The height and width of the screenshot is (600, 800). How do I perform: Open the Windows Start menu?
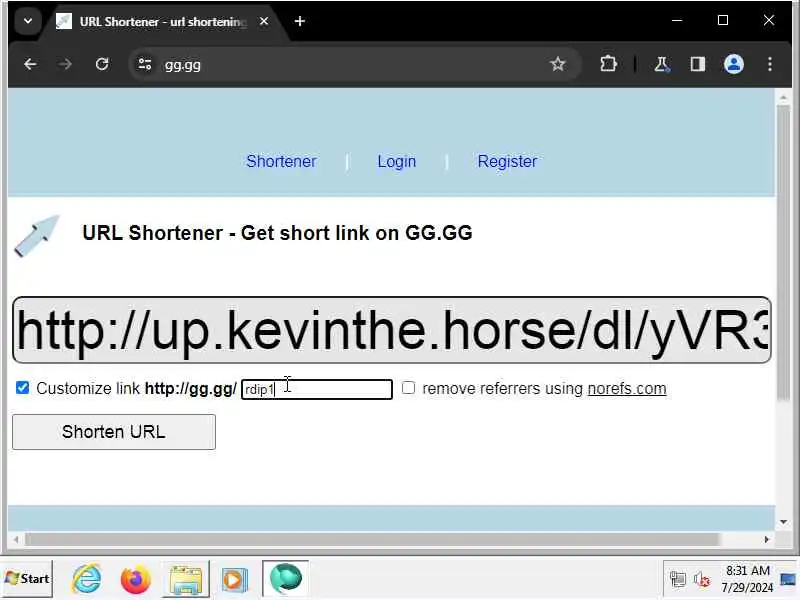point(27,579)
